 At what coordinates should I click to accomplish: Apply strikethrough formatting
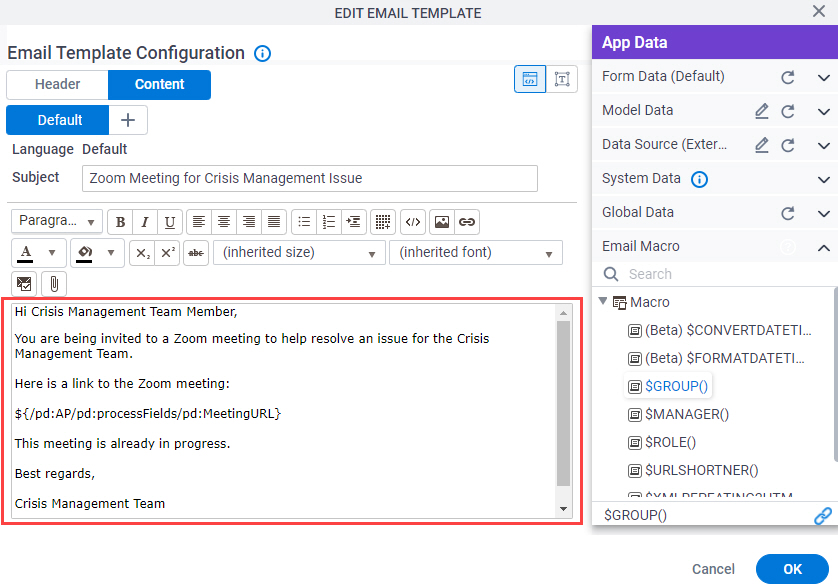click(x=196, y=253)
